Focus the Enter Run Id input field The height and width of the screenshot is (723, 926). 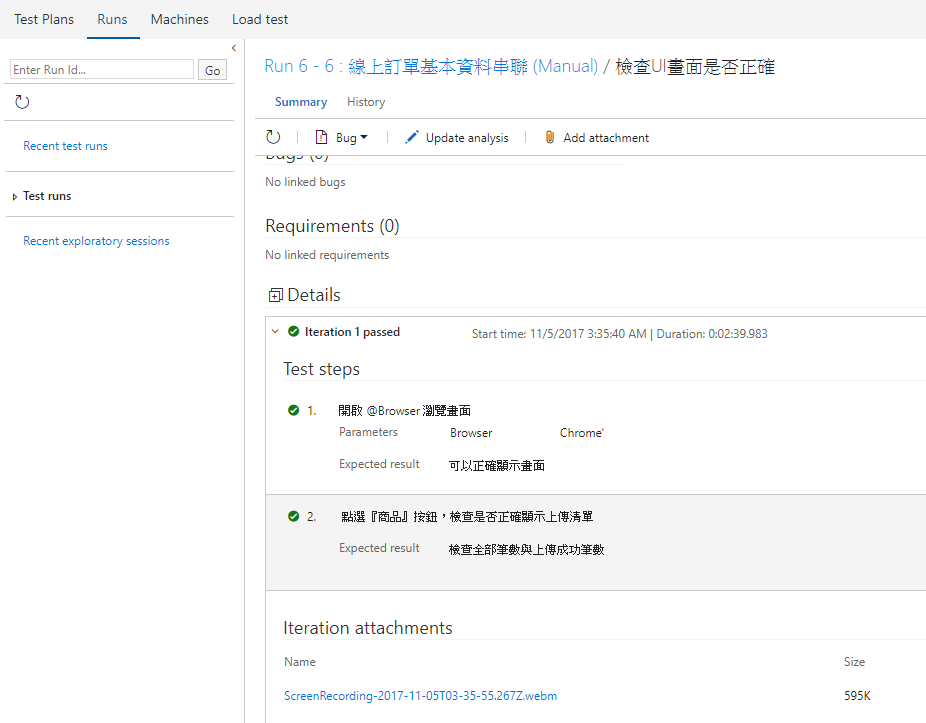(101, 69)
